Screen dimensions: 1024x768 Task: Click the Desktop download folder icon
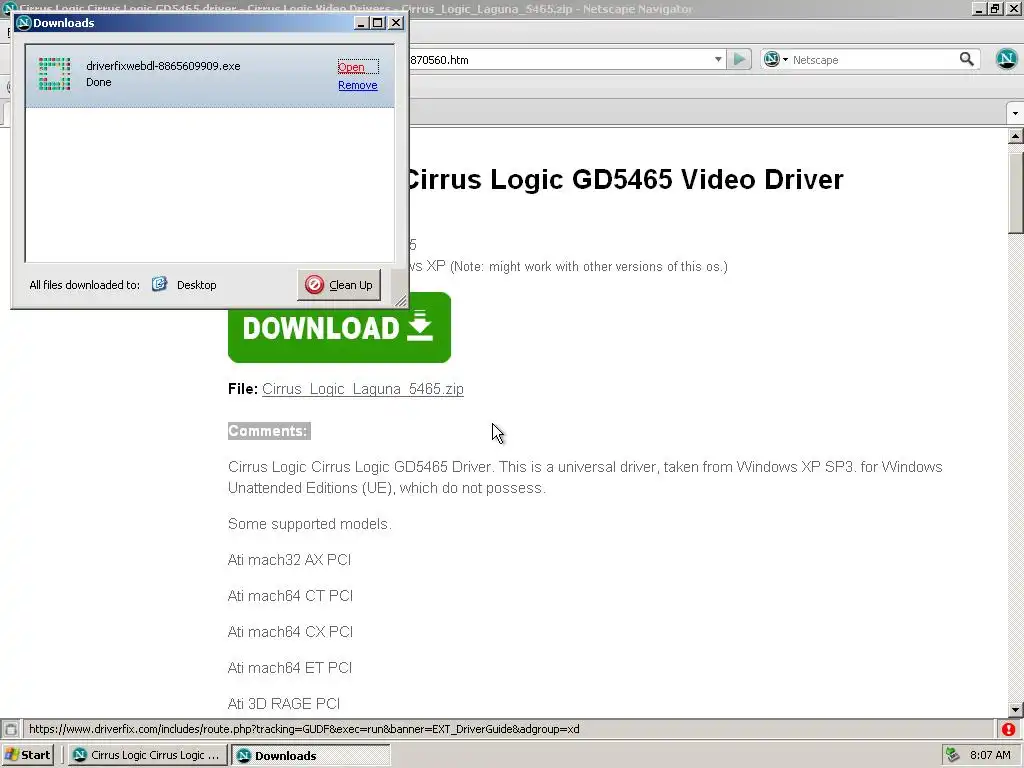click(x=159, y=284)
